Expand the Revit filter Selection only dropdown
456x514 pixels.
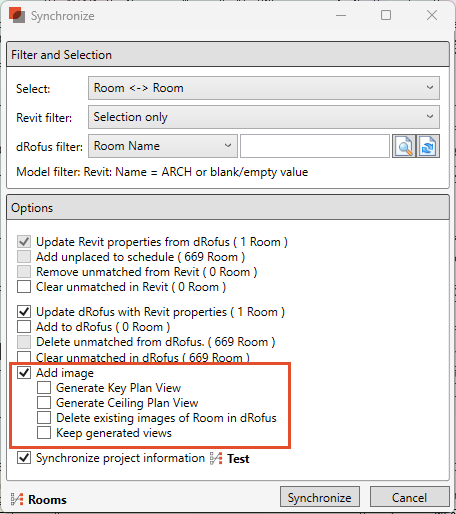tap(264, 117)
